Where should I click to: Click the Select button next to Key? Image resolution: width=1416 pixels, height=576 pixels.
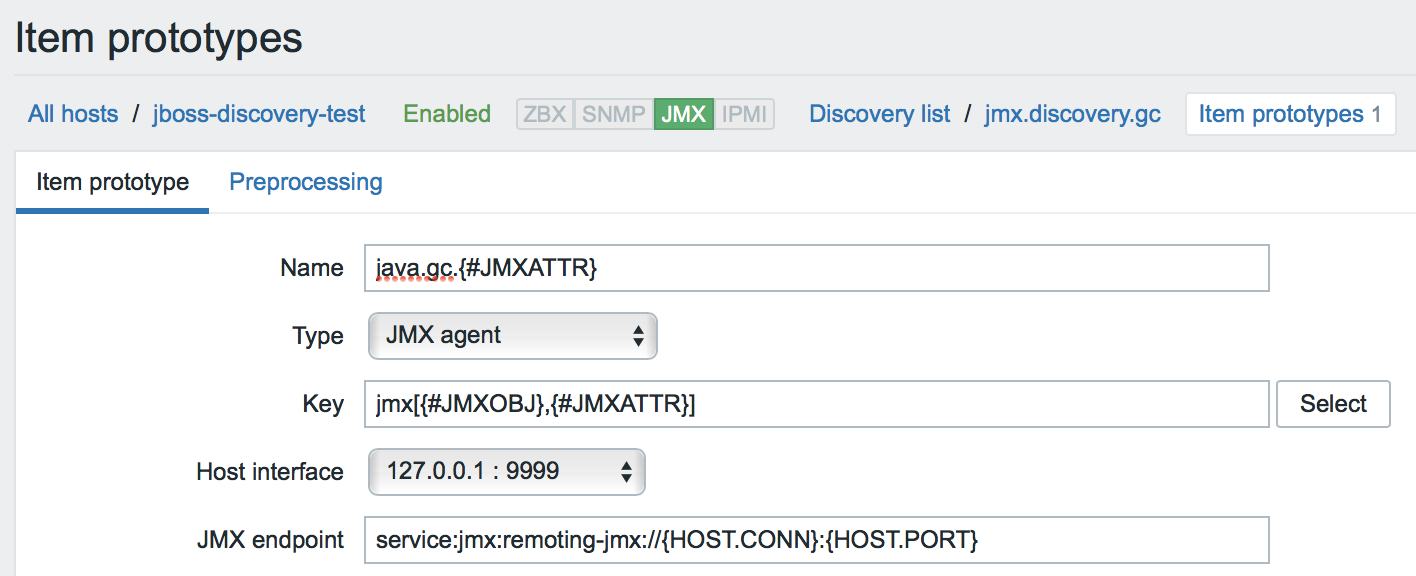coord(1333,404)
